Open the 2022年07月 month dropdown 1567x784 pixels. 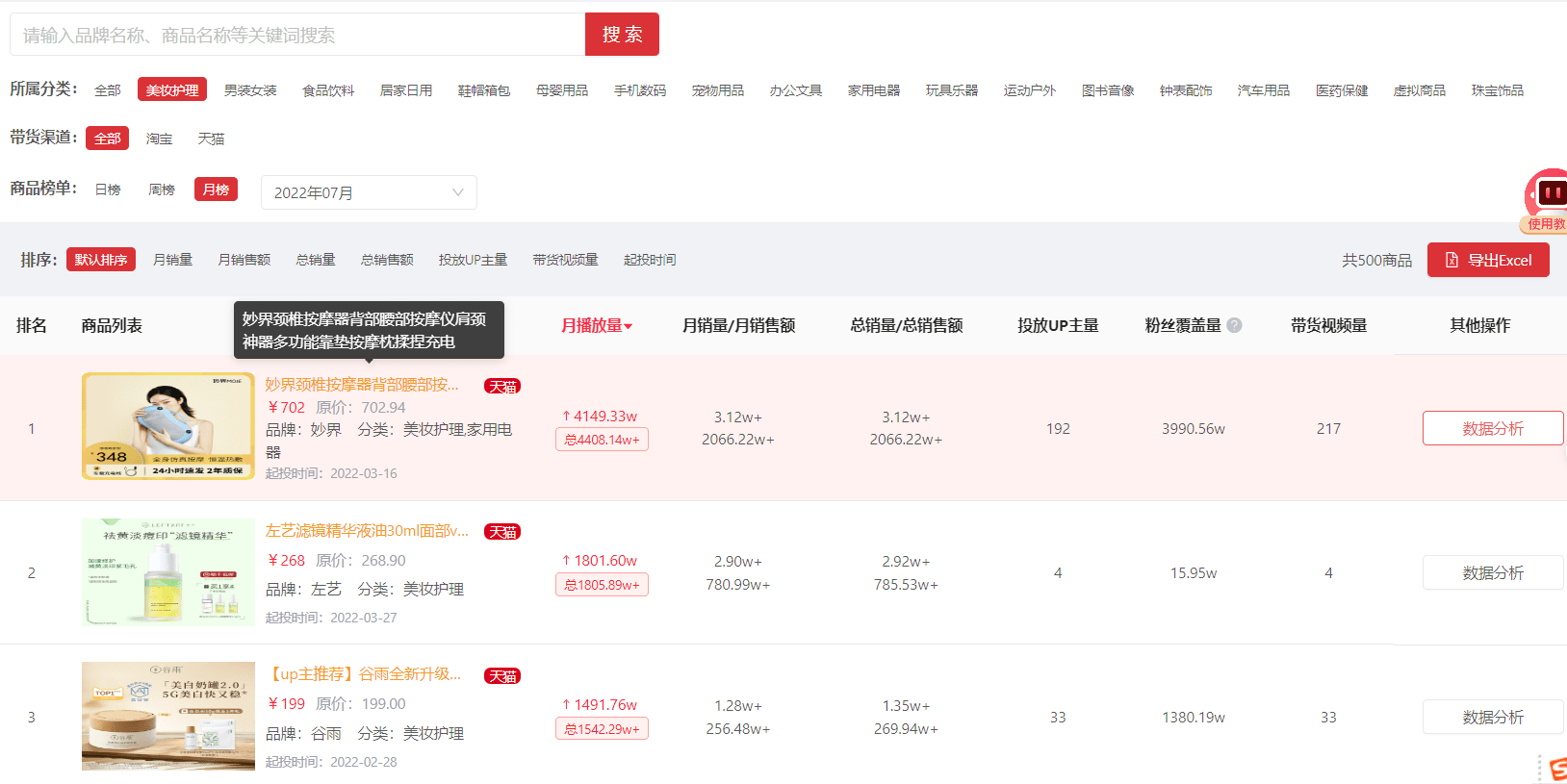pyautogui.click(x=369, y=192)
